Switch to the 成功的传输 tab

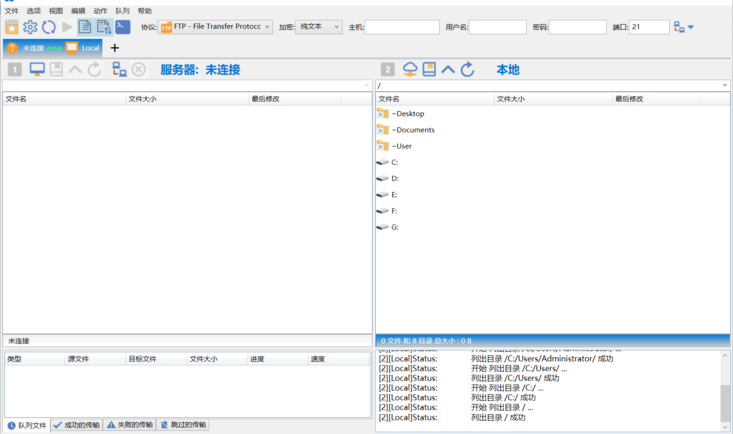click(77, 425)
